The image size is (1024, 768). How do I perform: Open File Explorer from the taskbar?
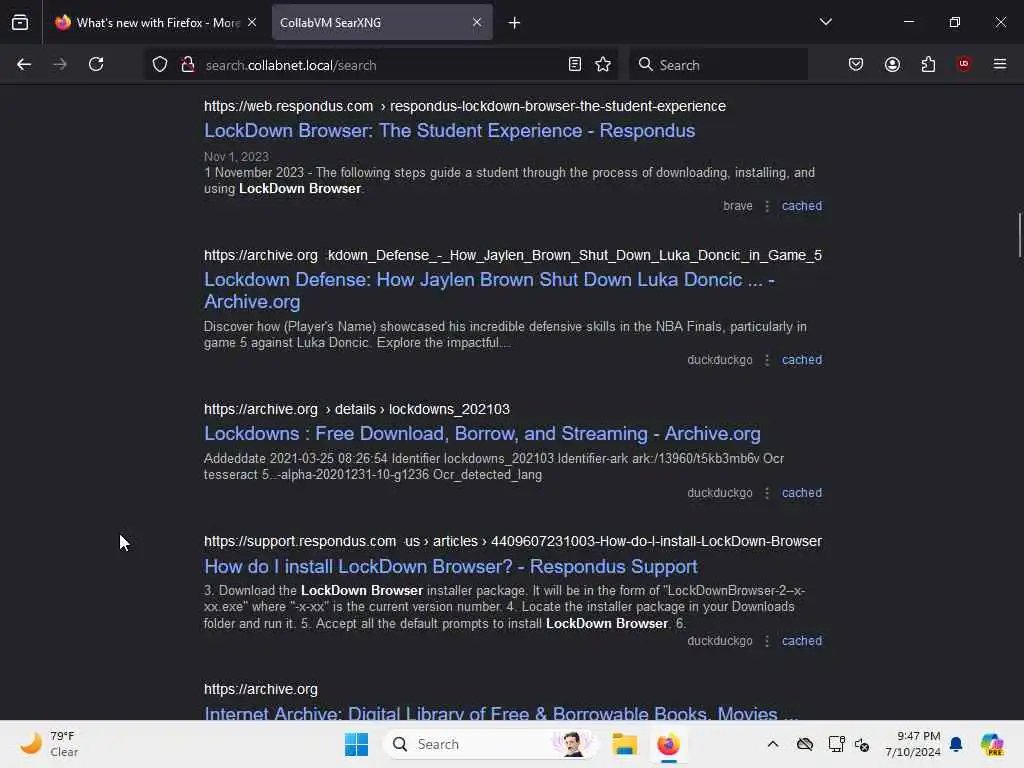(x=624, y=744)
